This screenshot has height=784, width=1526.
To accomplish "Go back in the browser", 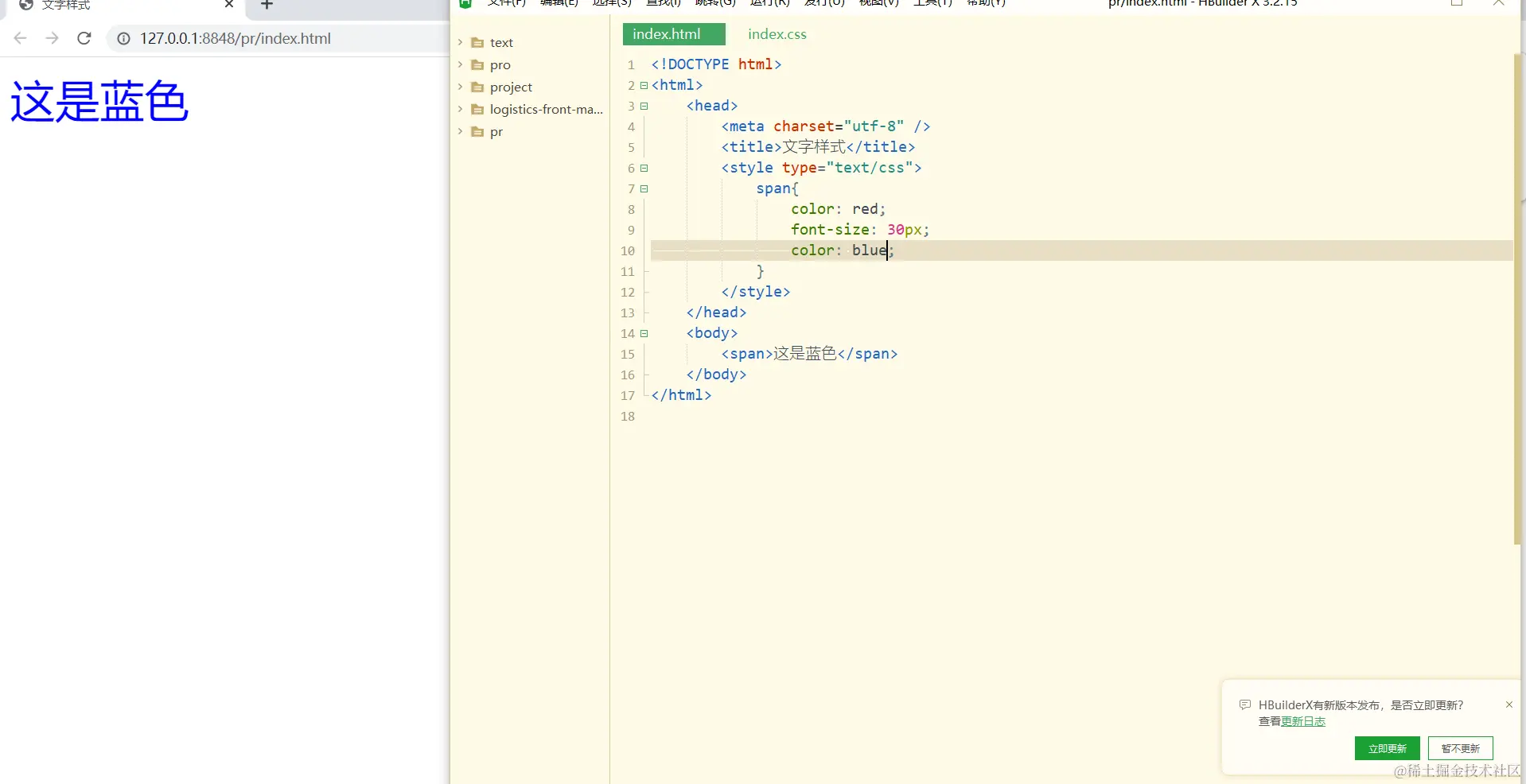I will pos(21,38).
